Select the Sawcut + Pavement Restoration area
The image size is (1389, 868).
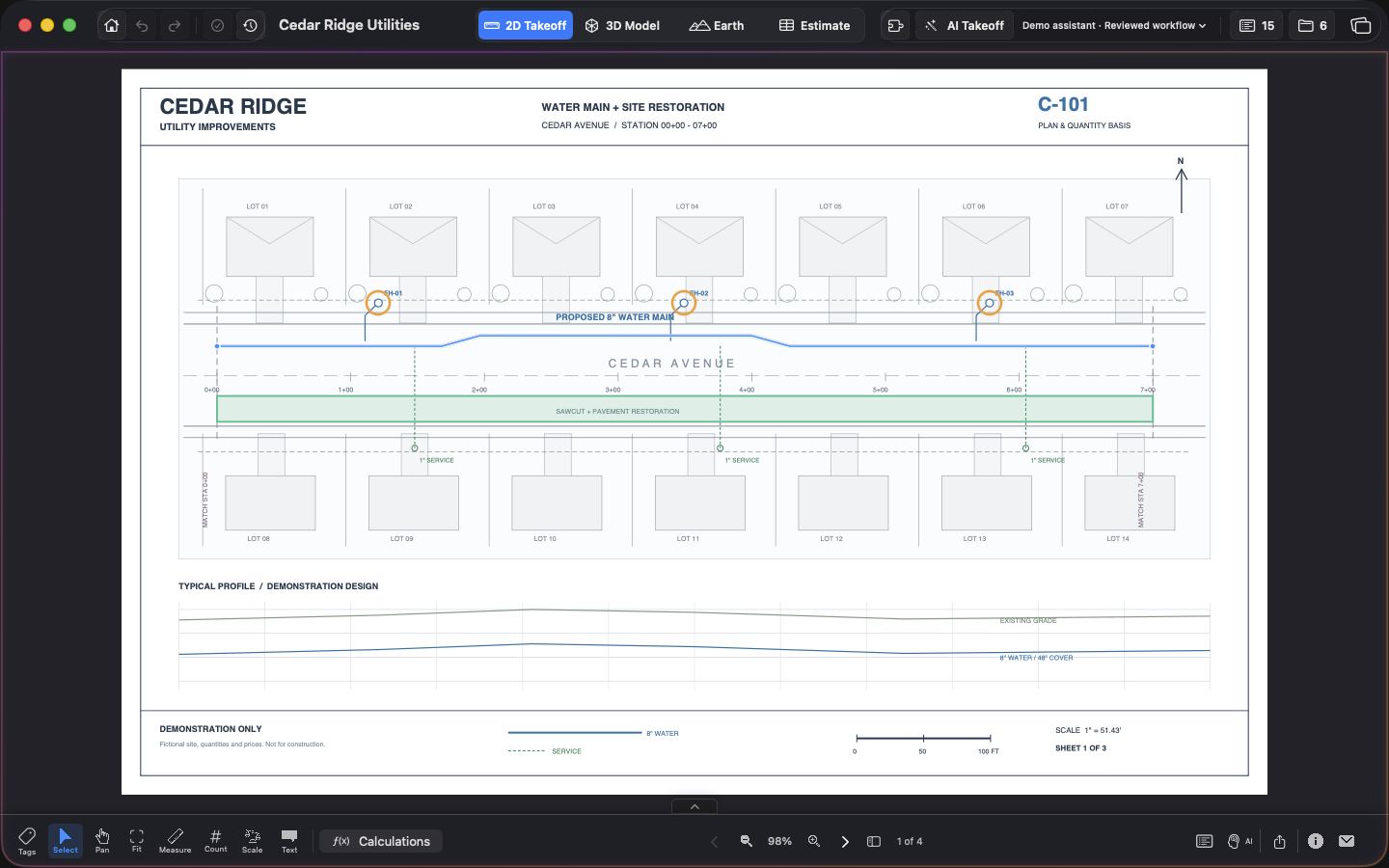tap(685, 409)
